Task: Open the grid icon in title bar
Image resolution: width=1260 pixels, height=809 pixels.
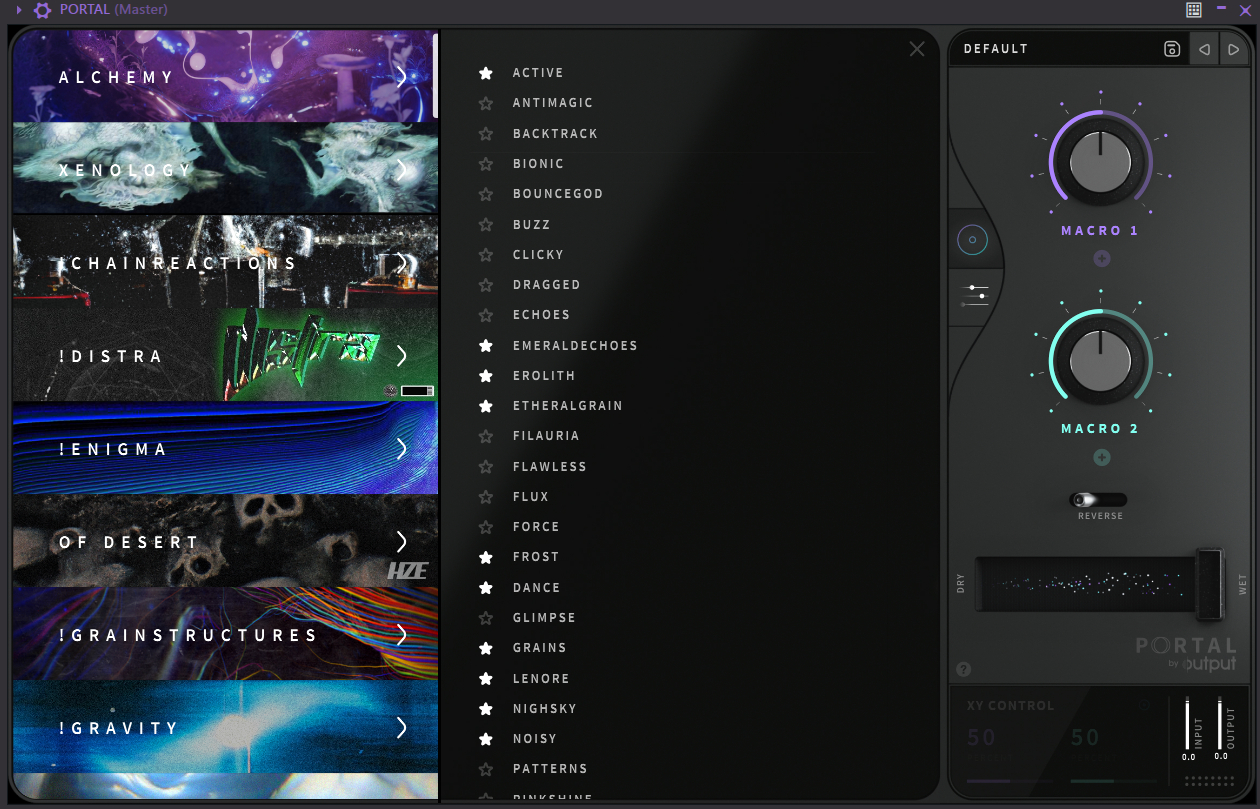Action: click(x=1194, y=10)
